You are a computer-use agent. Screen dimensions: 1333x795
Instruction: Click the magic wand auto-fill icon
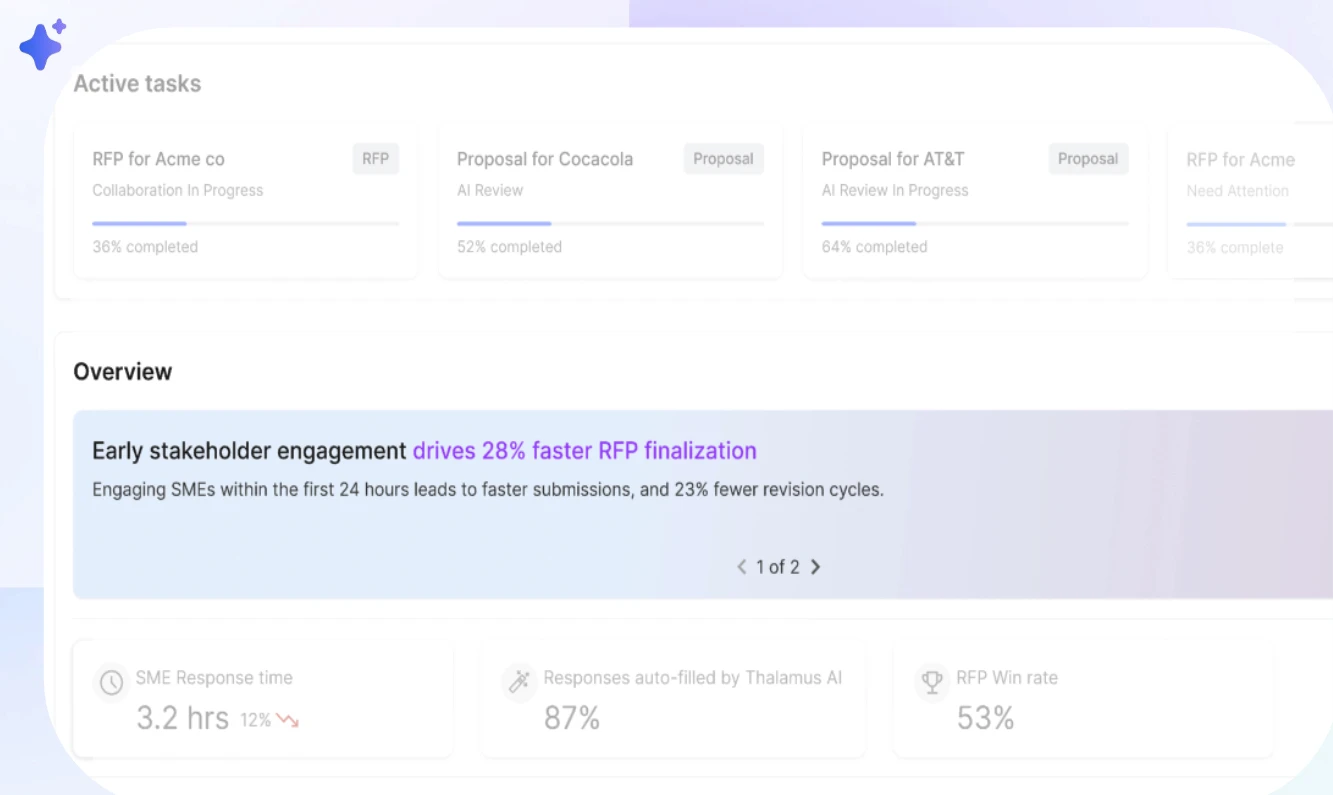[x=519, y=682]
